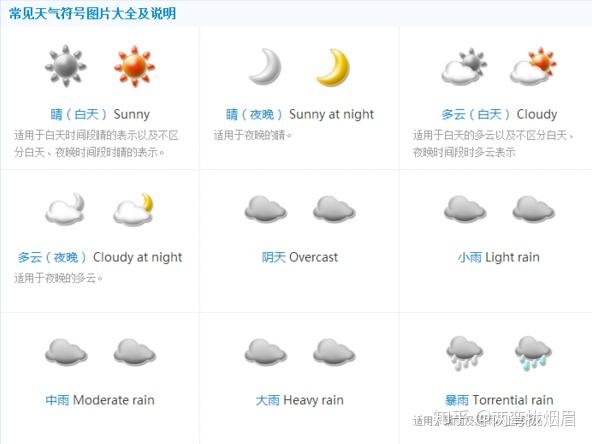Click the 中雨 Moderate rain link

click(x=100, y=400)
